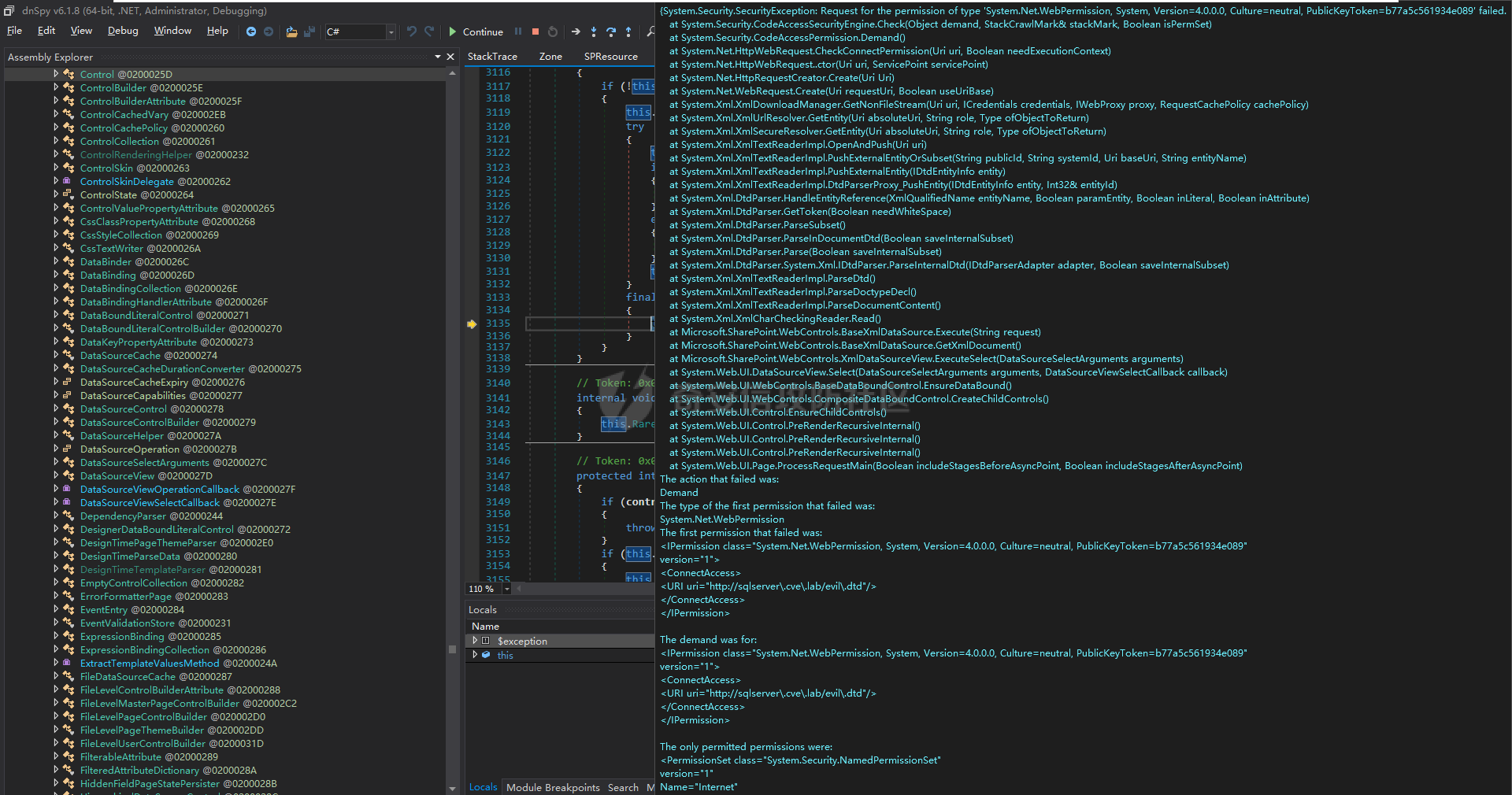
Task: Open the File menu
Action: (14, 31)
